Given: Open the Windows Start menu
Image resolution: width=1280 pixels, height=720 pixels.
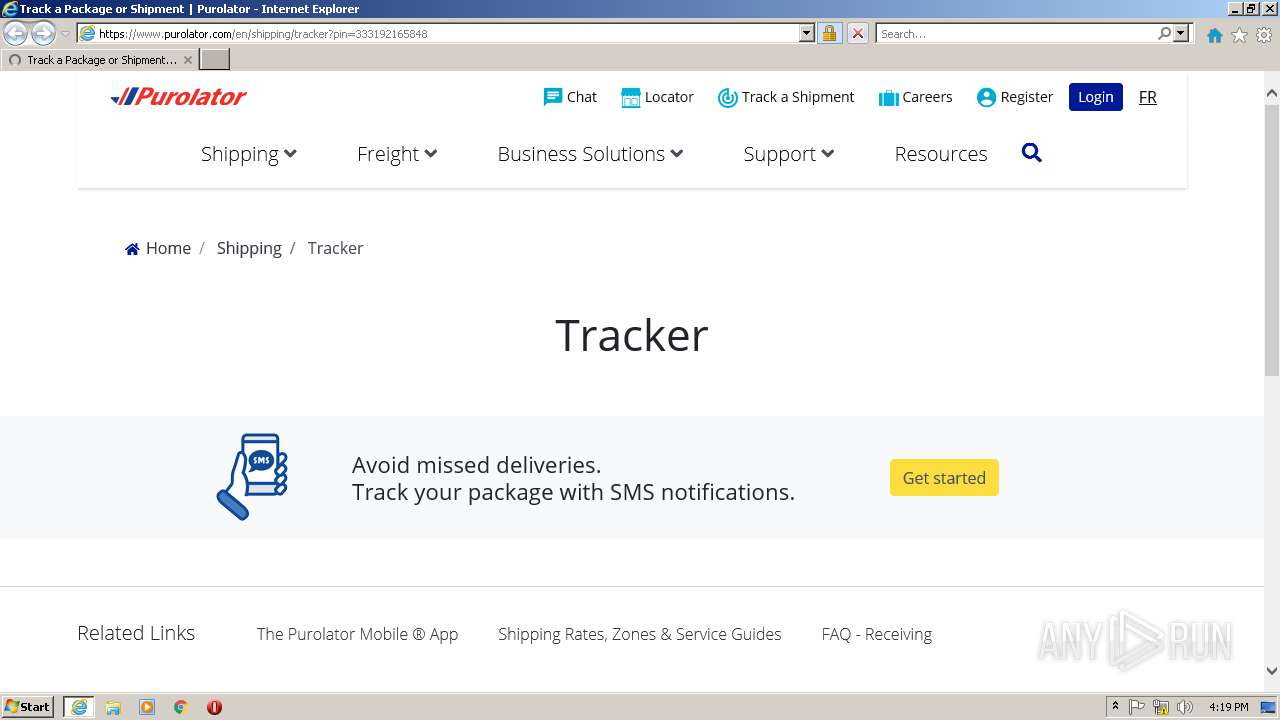Looking at the screenshot, I should (28, 707).
